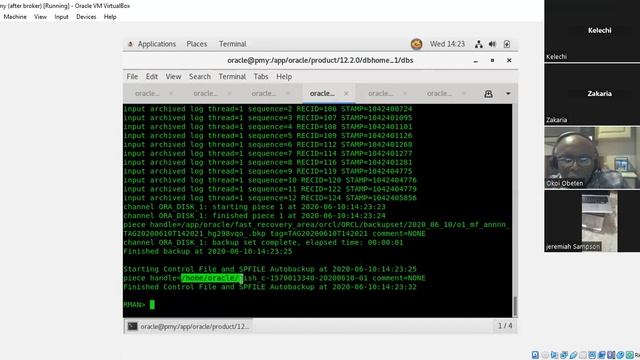
Task: Close the second oracle terminal tab
Action: (229, 93)
